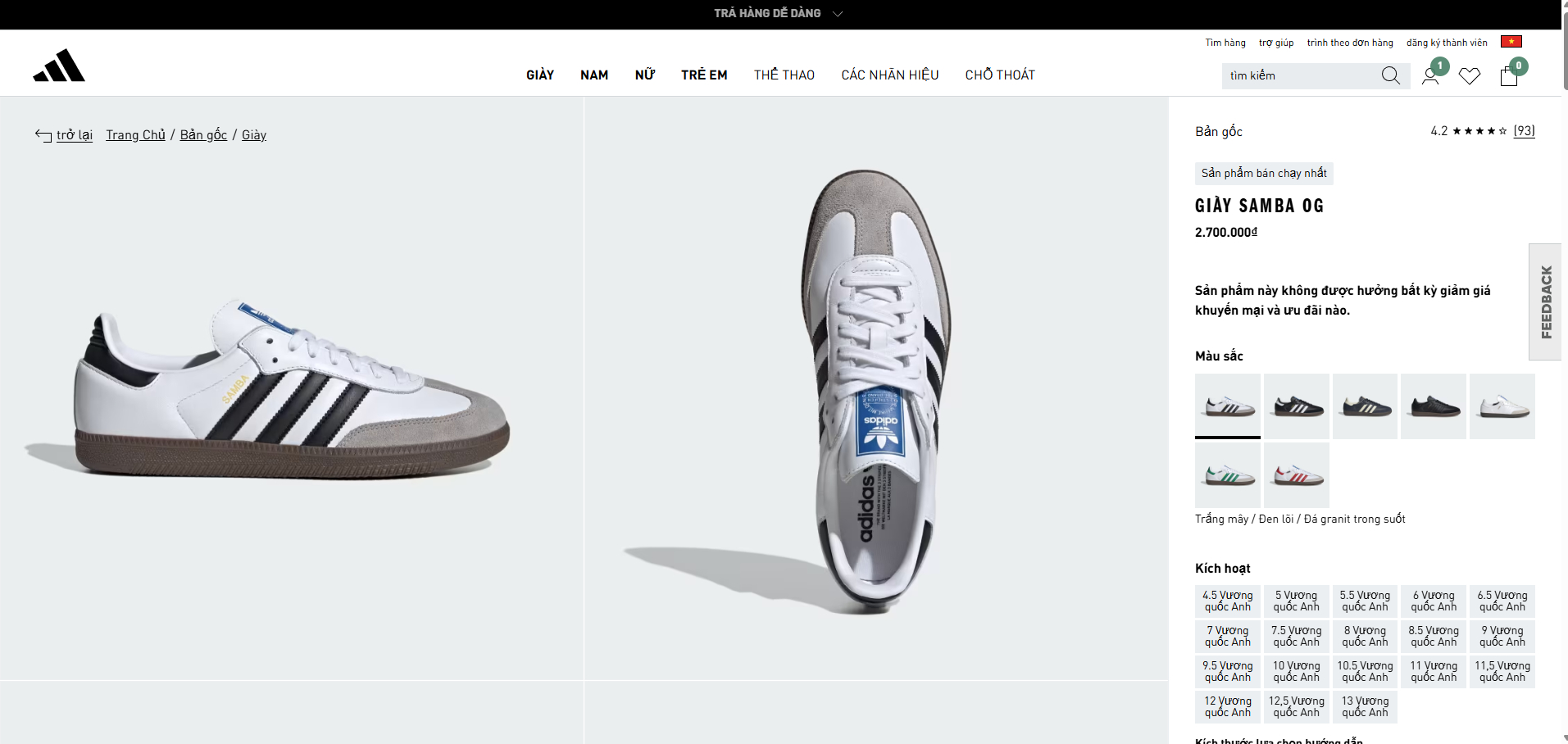1568x744 pixels.
Task: Open the THỂ THAO menu
Action: (784, 75)
